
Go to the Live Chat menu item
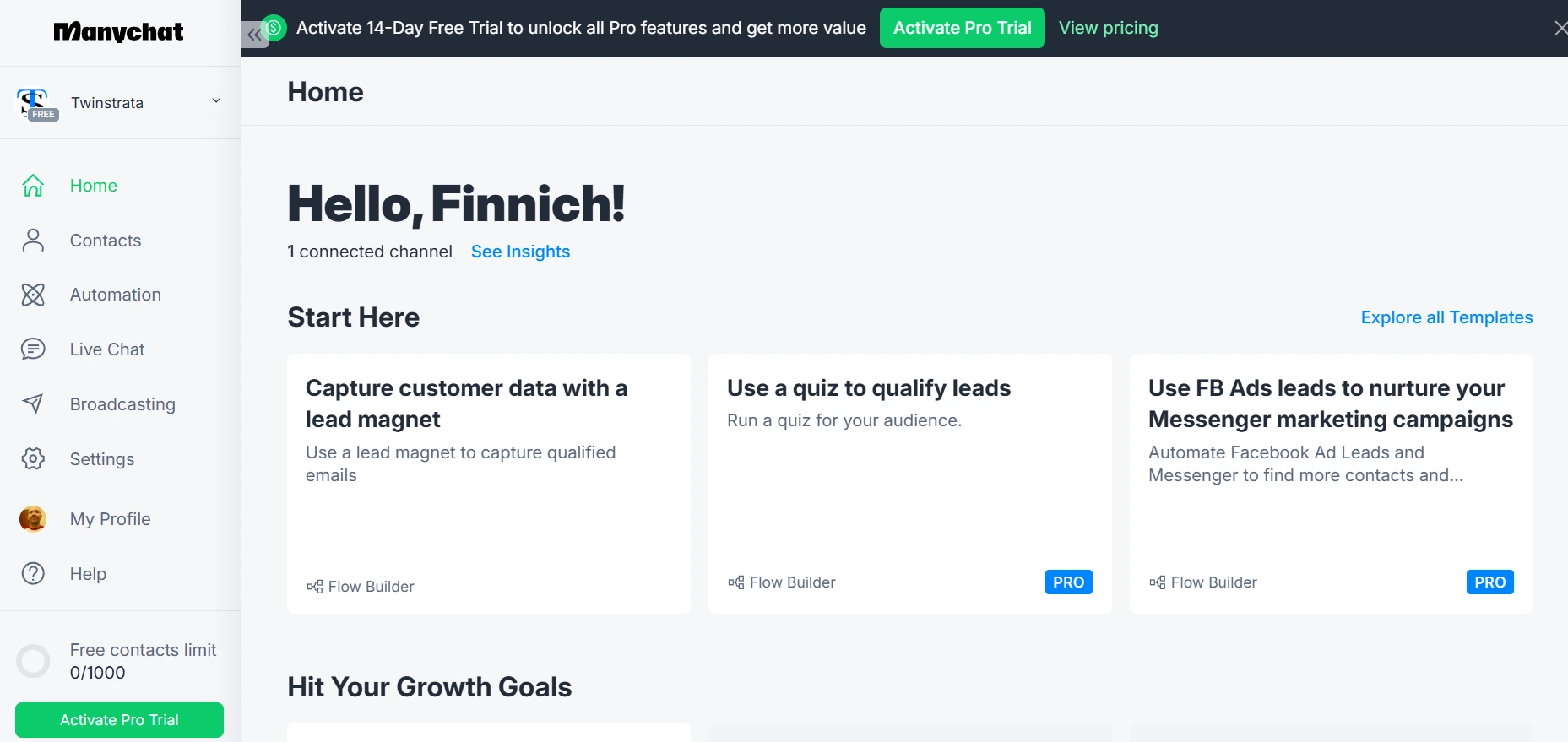[107, 349]
